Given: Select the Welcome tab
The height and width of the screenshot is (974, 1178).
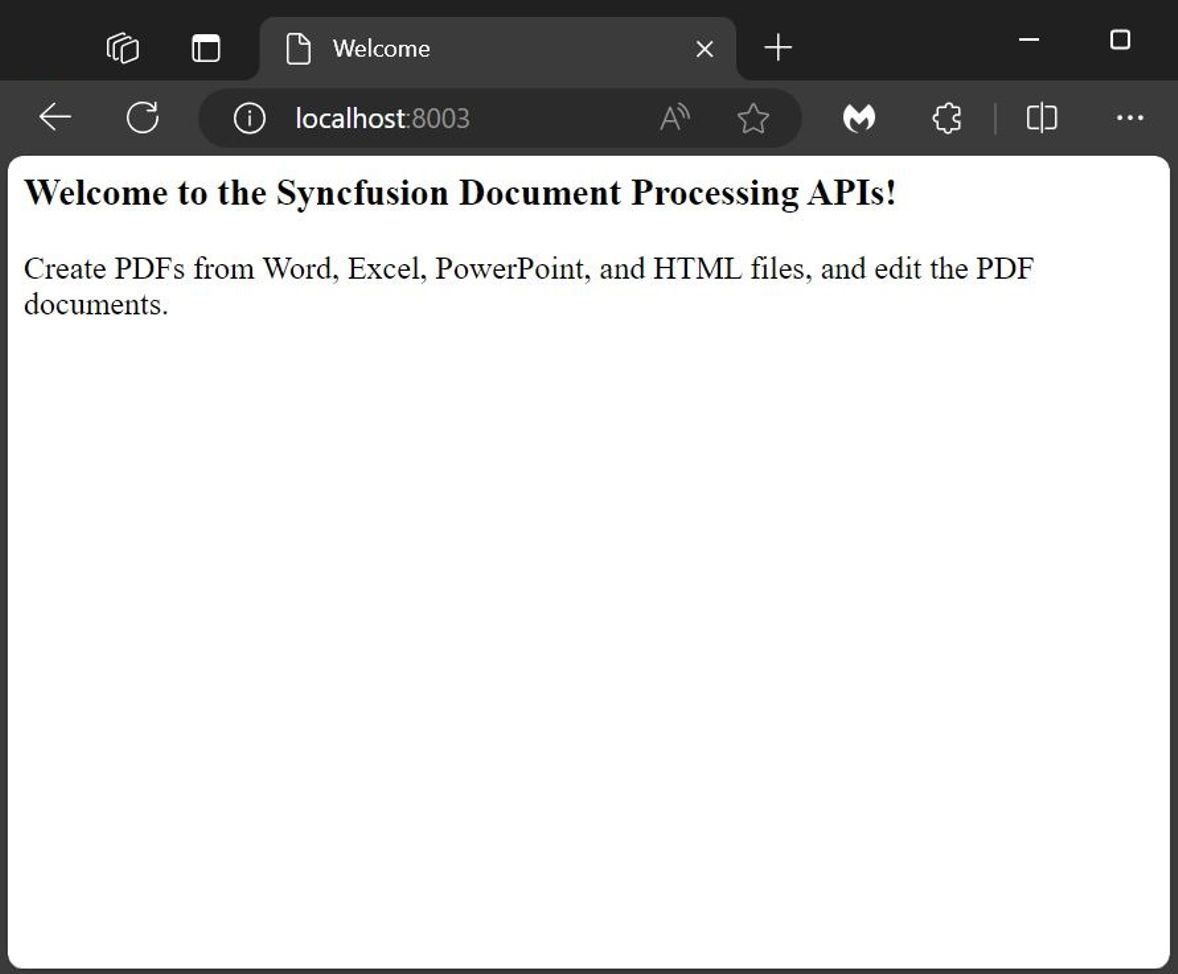Looking at the screenshot, I should (497, 49).
